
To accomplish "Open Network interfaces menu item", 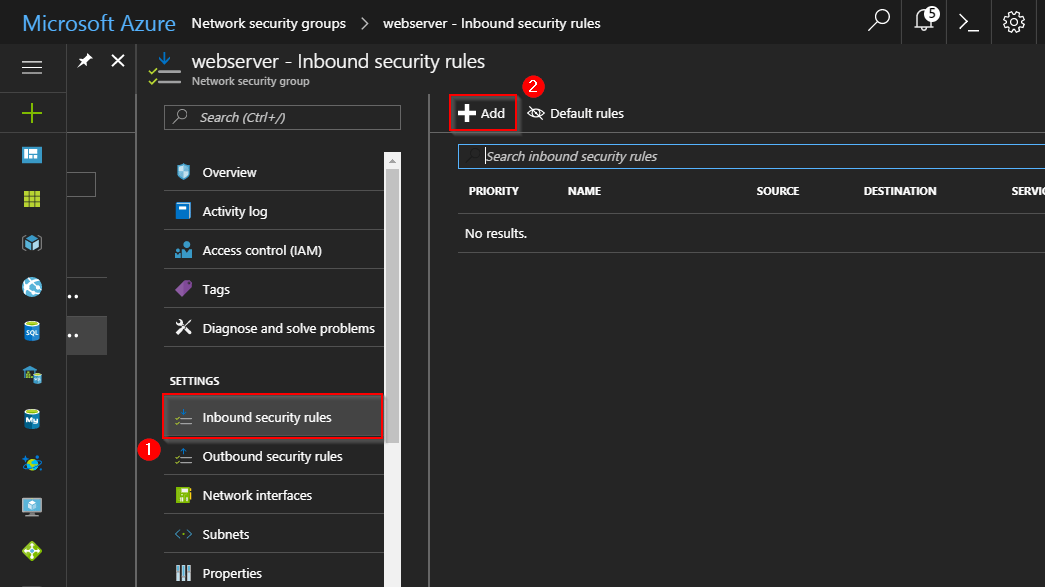I will 274,496.
